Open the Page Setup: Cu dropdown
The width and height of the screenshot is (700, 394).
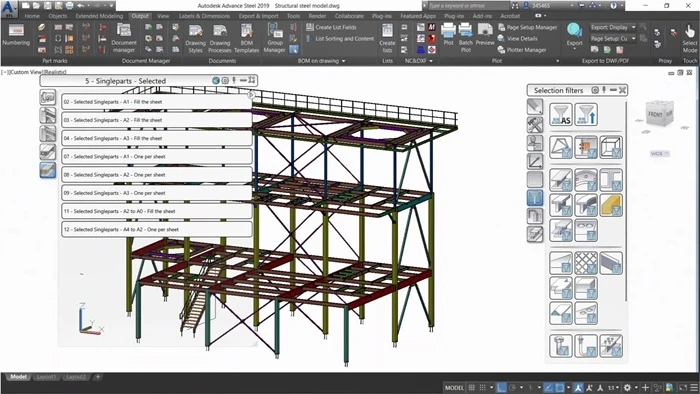tap(613, 38)
